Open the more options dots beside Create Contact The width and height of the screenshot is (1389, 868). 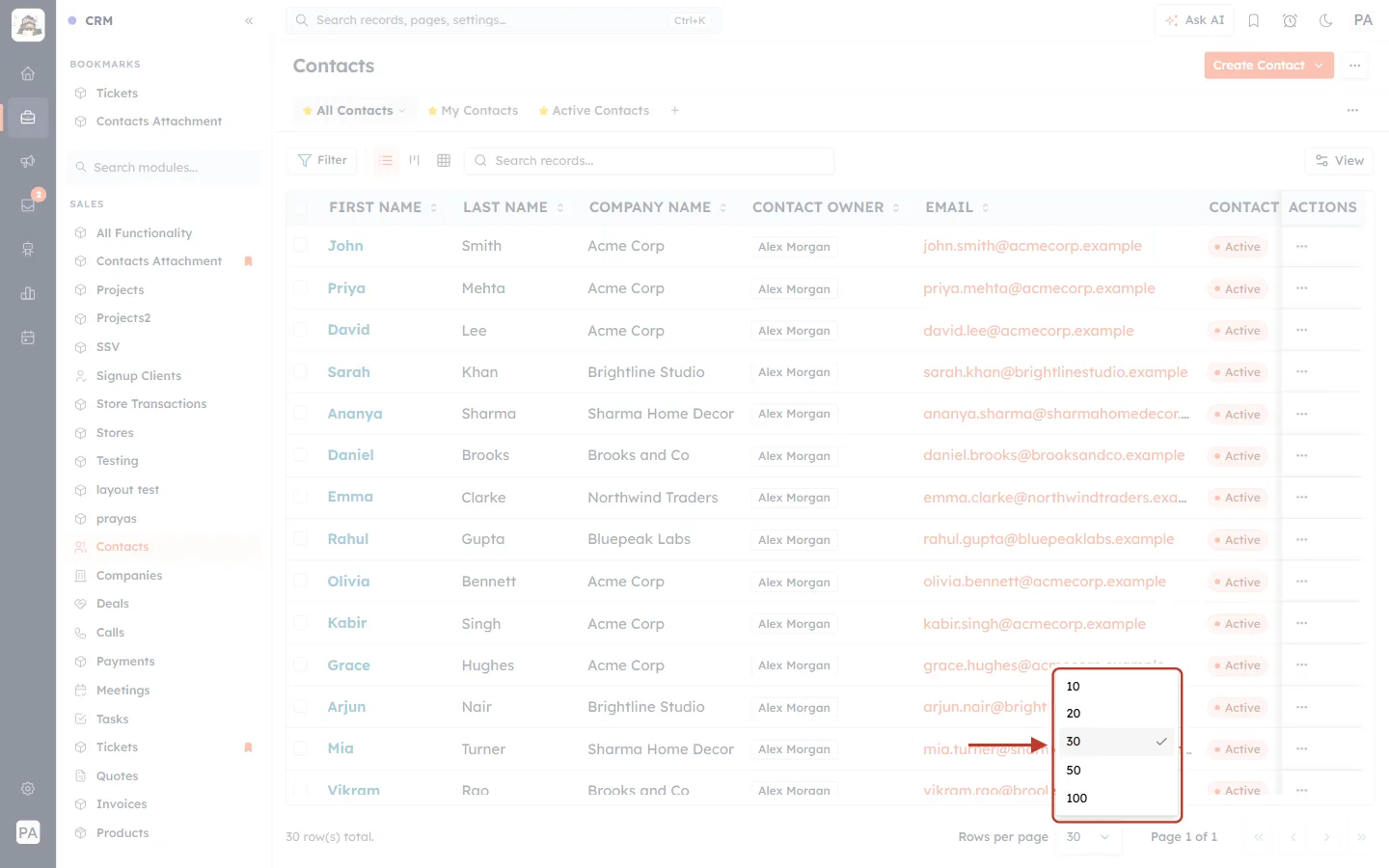[x=1355, y=66]
